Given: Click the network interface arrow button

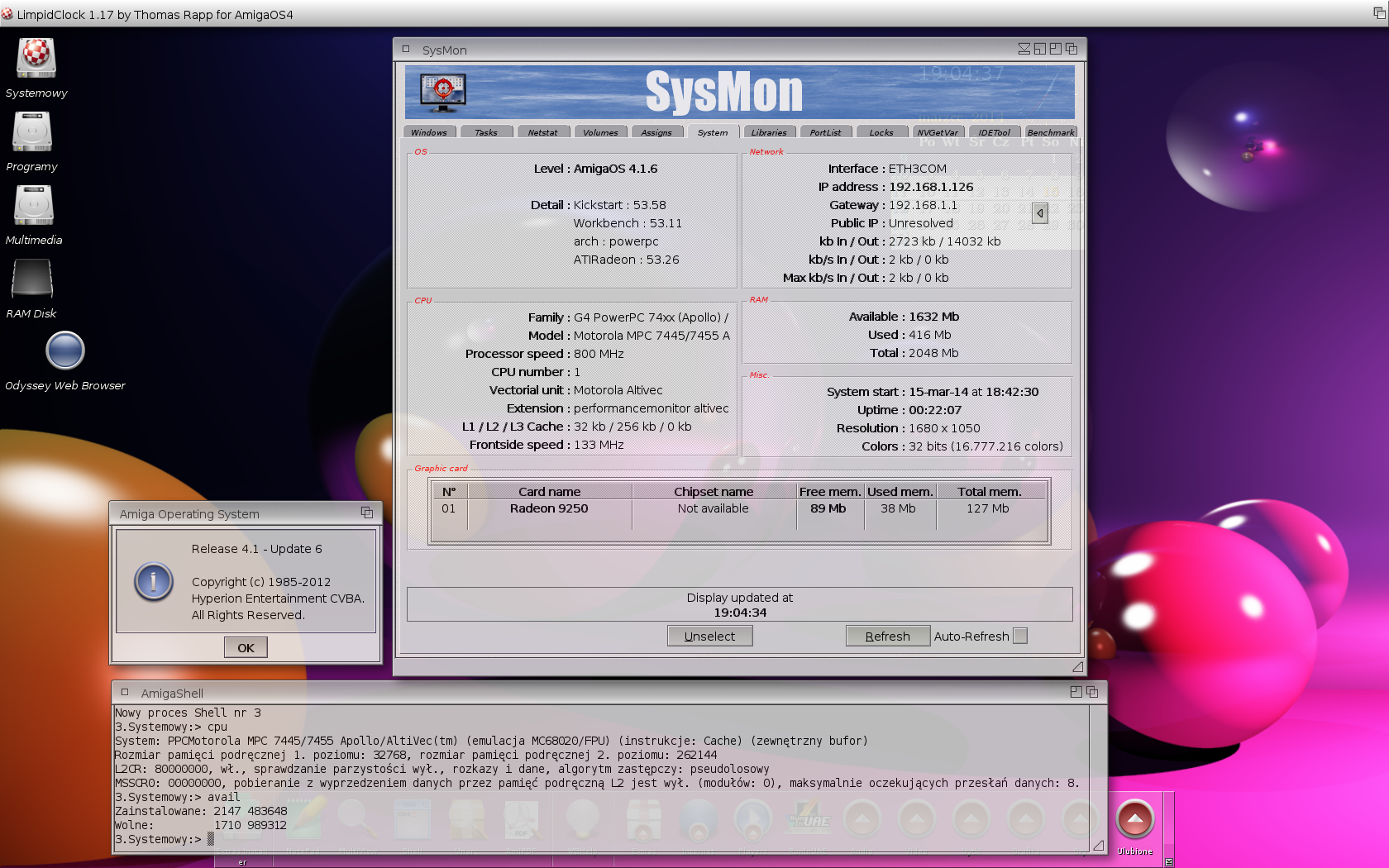Looking at the screenshot, I should coord(1040,213).
